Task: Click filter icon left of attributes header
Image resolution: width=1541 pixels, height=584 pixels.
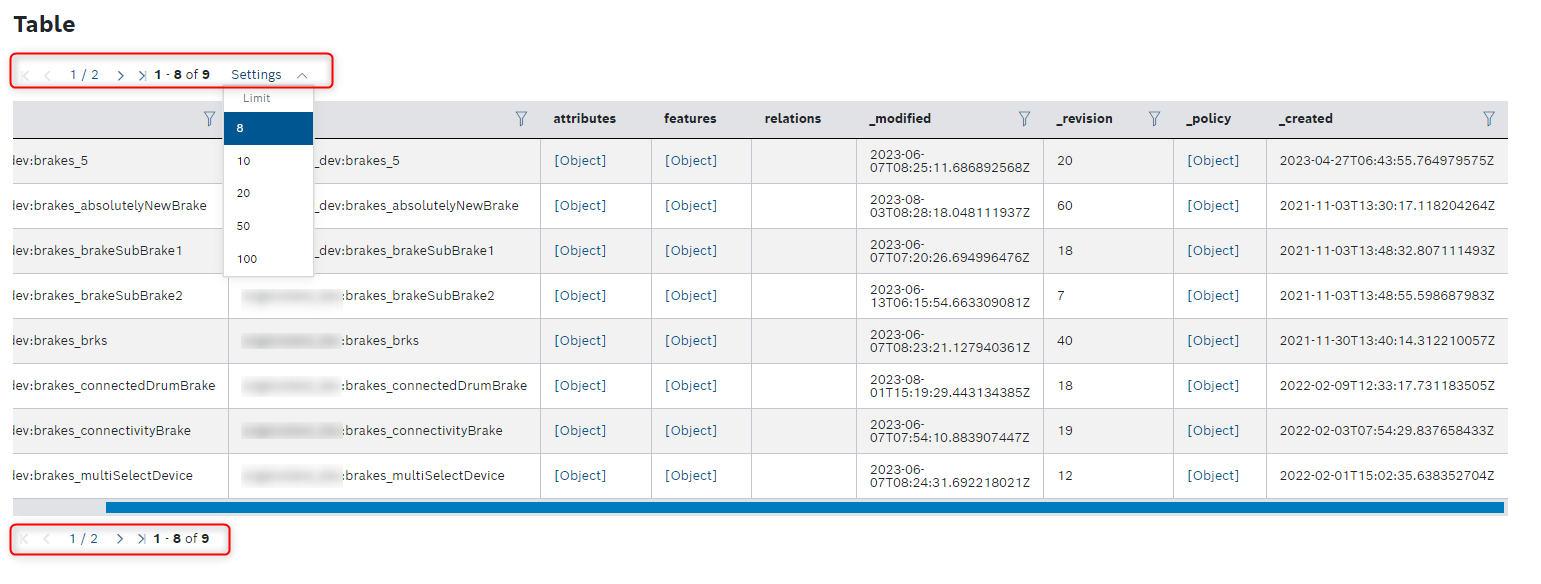Action: click(x=521, y=119)
